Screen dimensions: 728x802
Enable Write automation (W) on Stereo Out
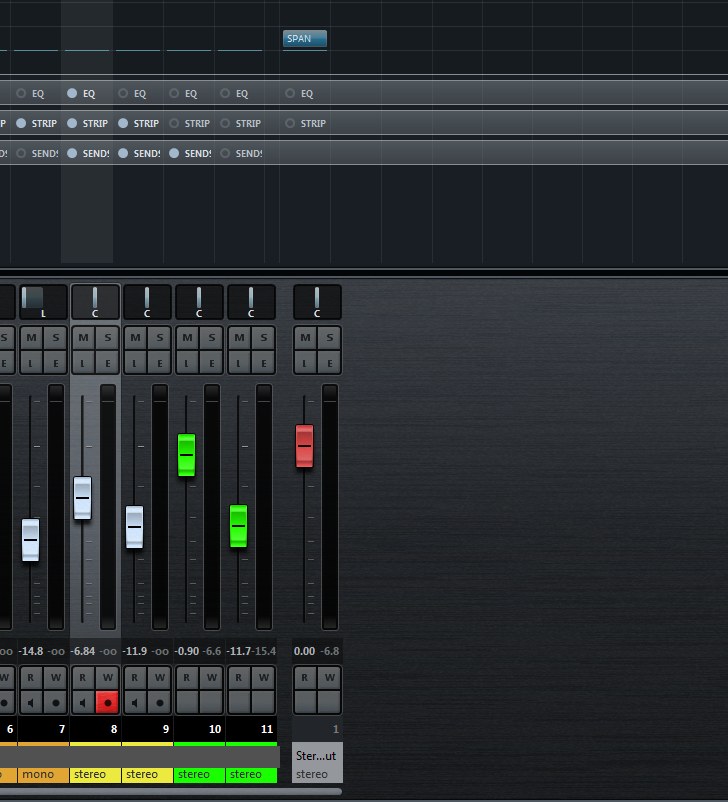(x=329, y=677)
